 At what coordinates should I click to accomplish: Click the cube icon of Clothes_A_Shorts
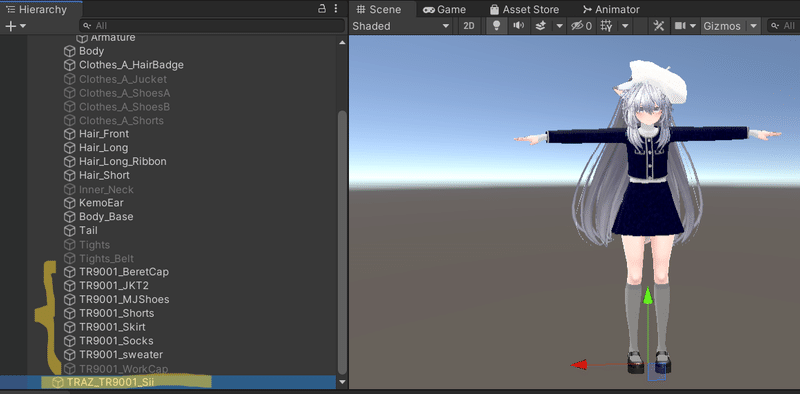69,120
